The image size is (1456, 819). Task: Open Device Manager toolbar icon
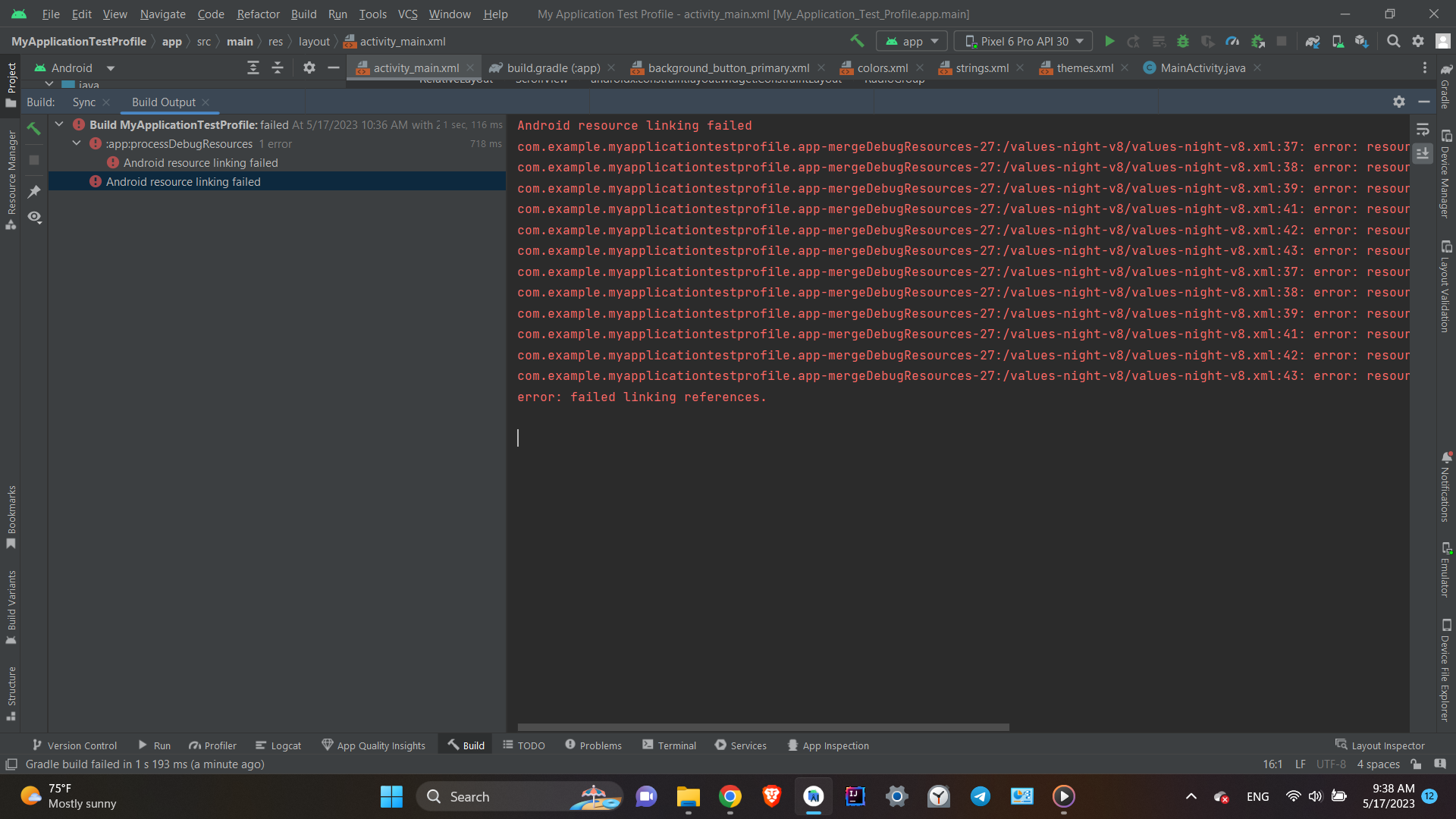(x=1338, y=41)
